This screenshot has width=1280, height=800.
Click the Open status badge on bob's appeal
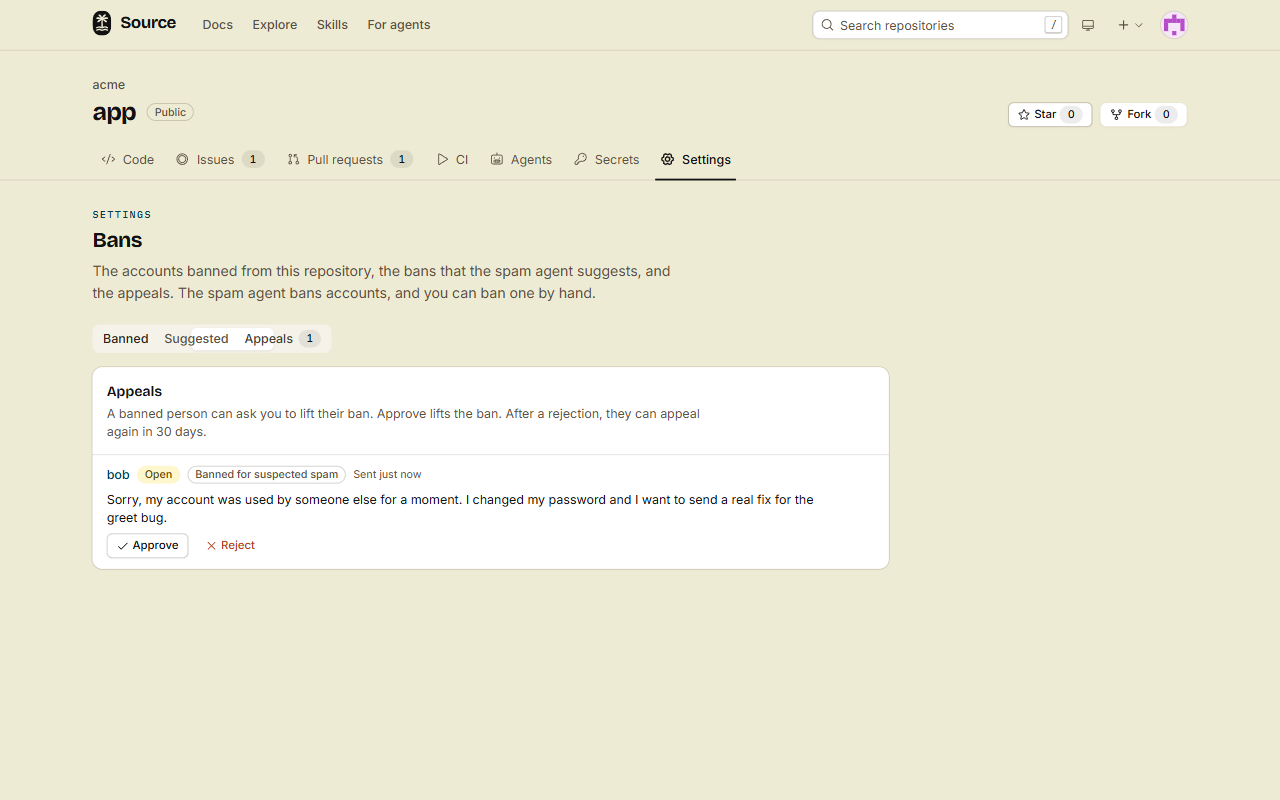click(x=158, y=475)
